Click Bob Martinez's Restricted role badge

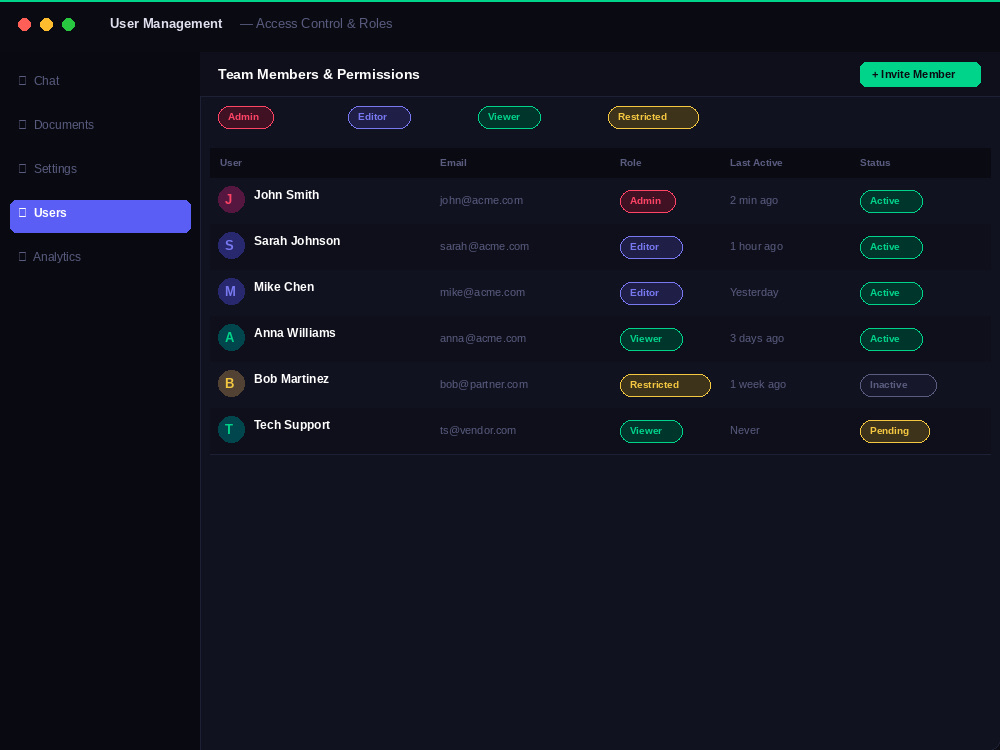(x=665, y=385)
